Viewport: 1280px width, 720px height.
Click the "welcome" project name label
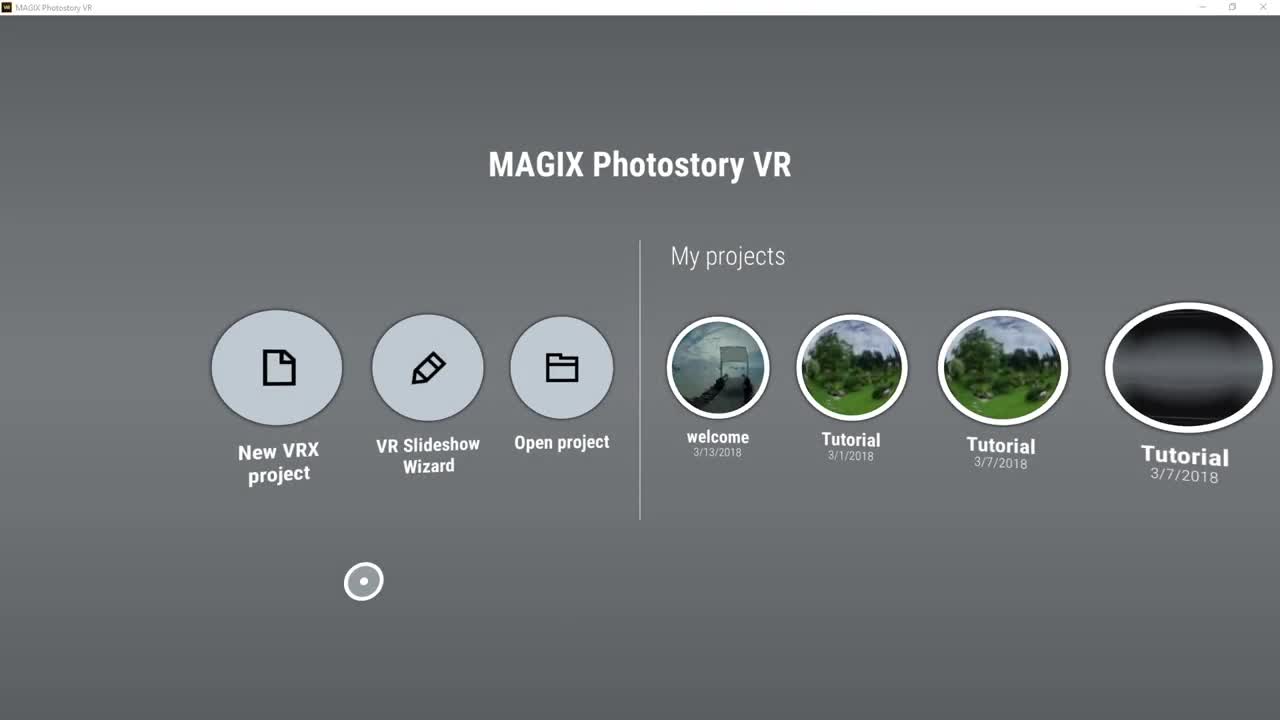point(718,437)
